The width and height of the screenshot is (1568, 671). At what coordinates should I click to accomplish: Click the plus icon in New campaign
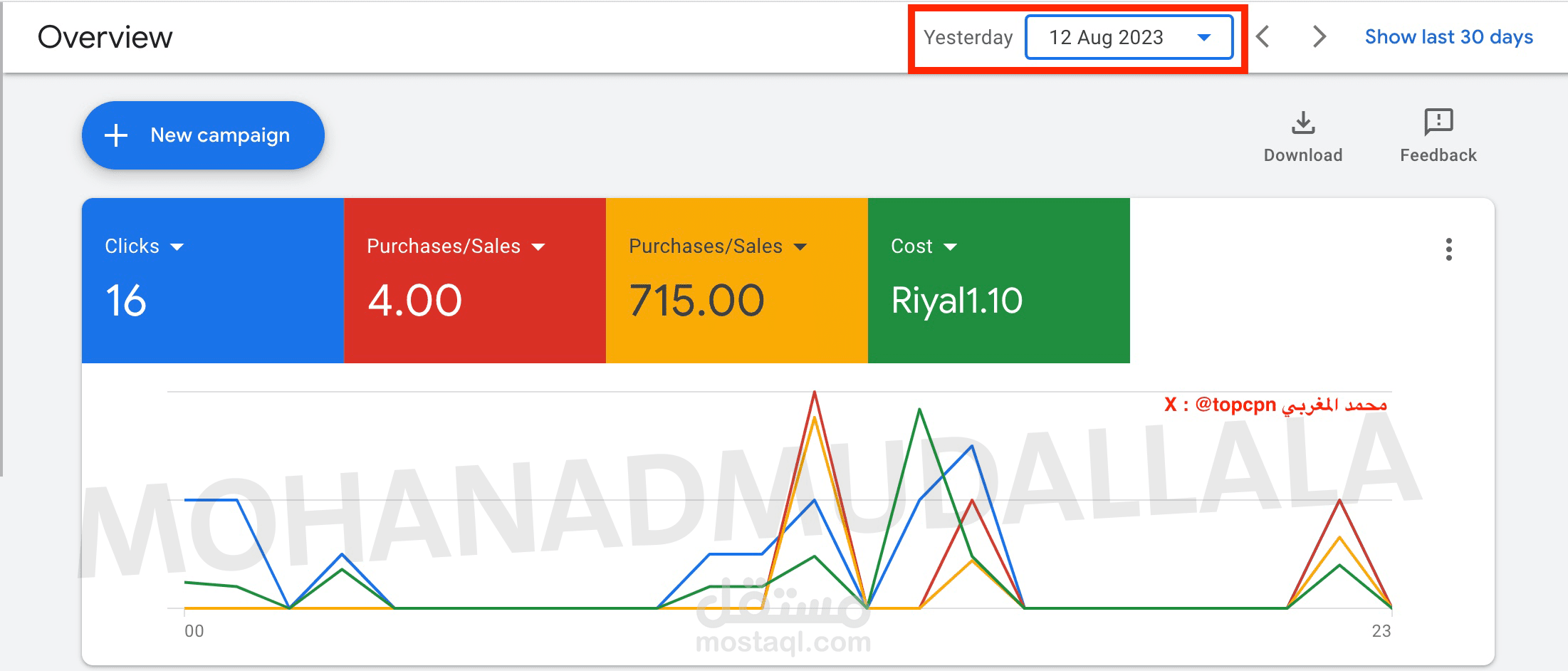(x=116, y=135)
